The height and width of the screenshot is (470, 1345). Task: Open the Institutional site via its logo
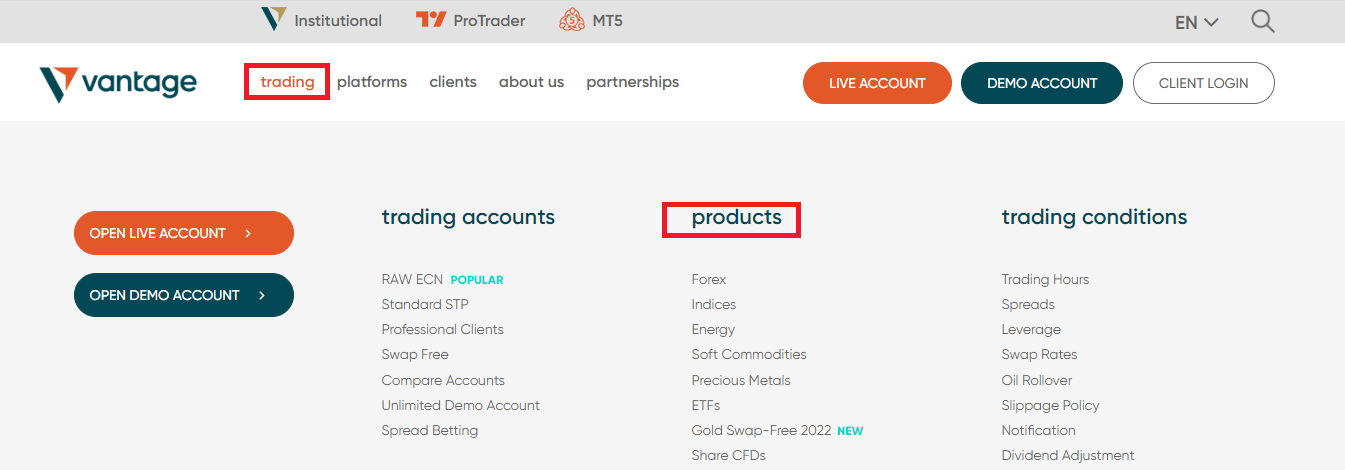[x=273, y=19]
